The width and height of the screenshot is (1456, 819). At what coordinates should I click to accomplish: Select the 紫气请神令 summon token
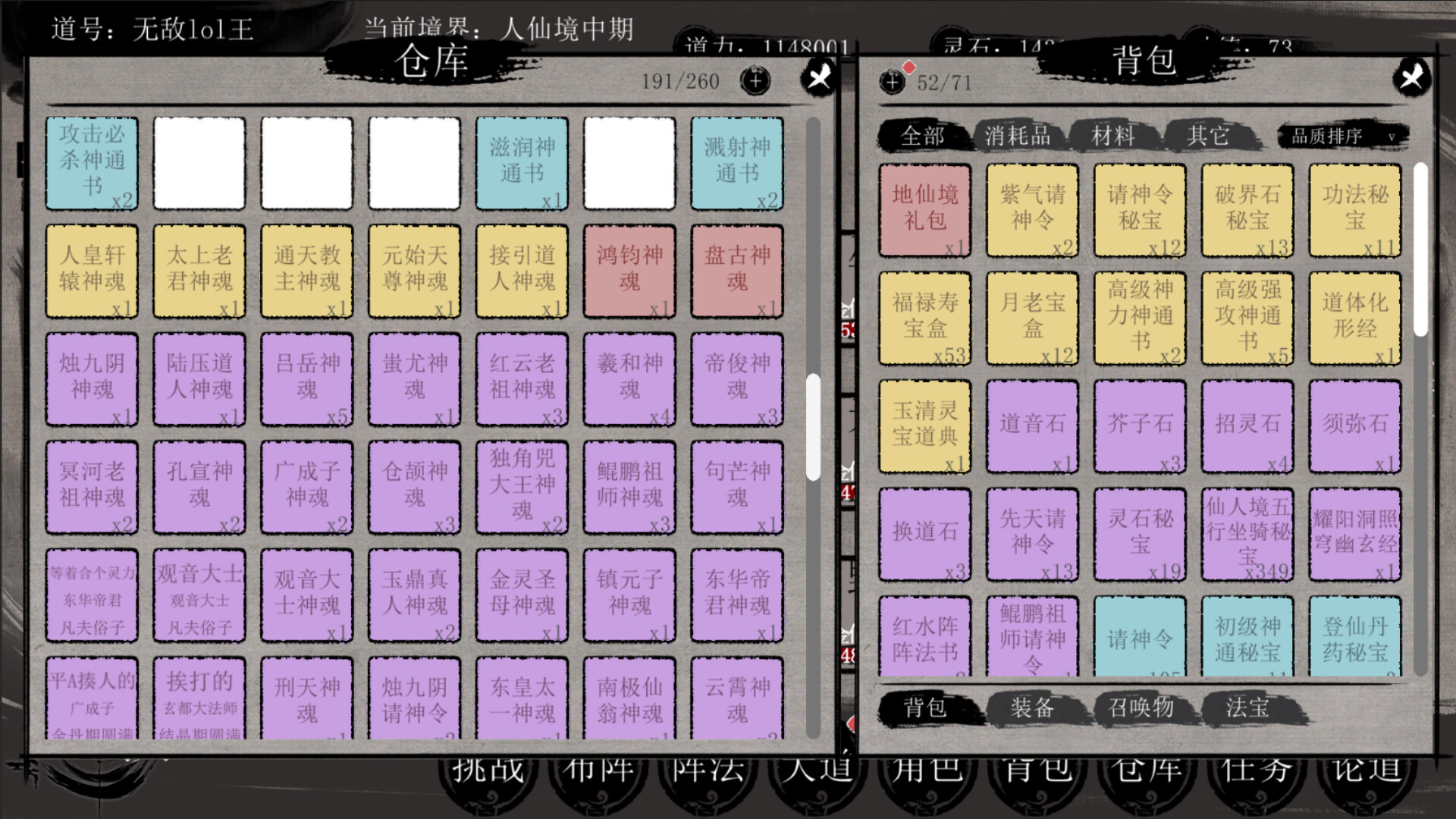point(1031,210)
